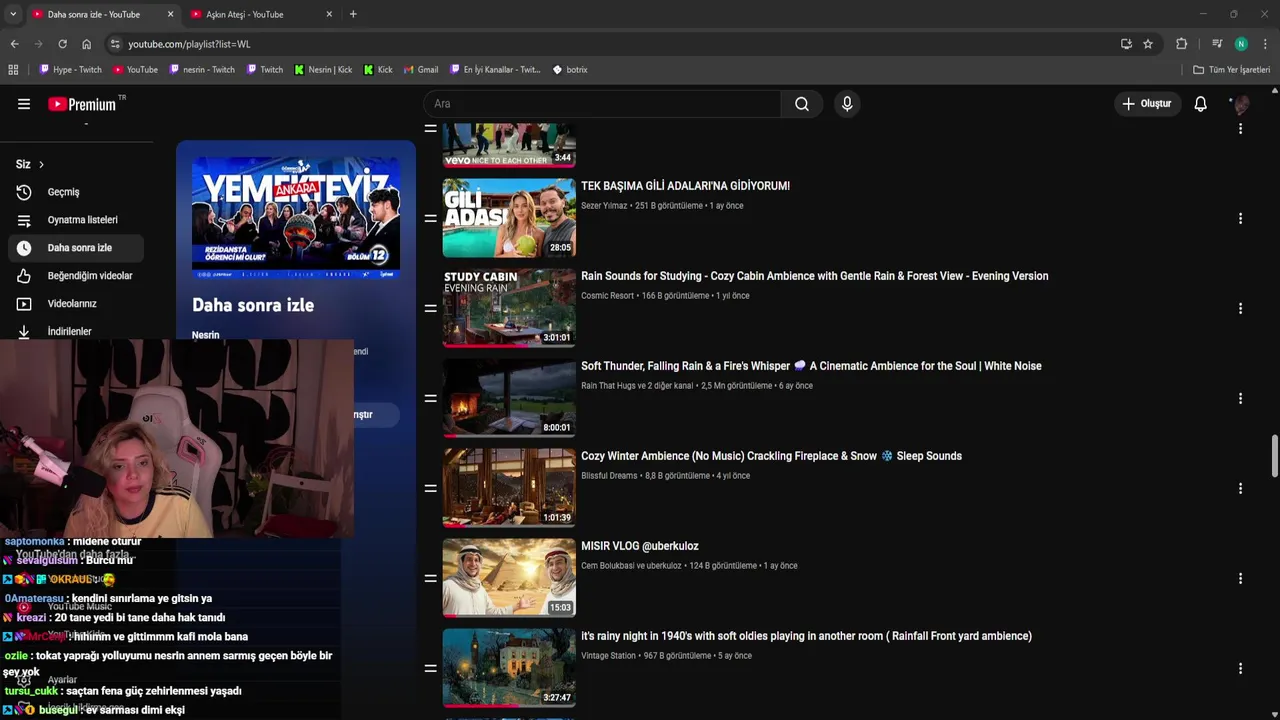1280x720 pixels.
Task: Click the address bar URL
Action: point(189,44)
